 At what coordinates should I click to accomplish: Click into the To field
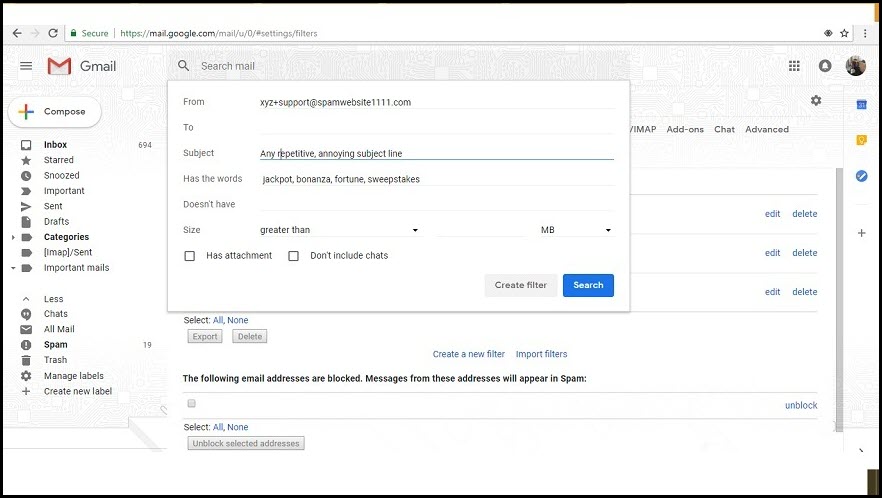[x=436, y=128]
